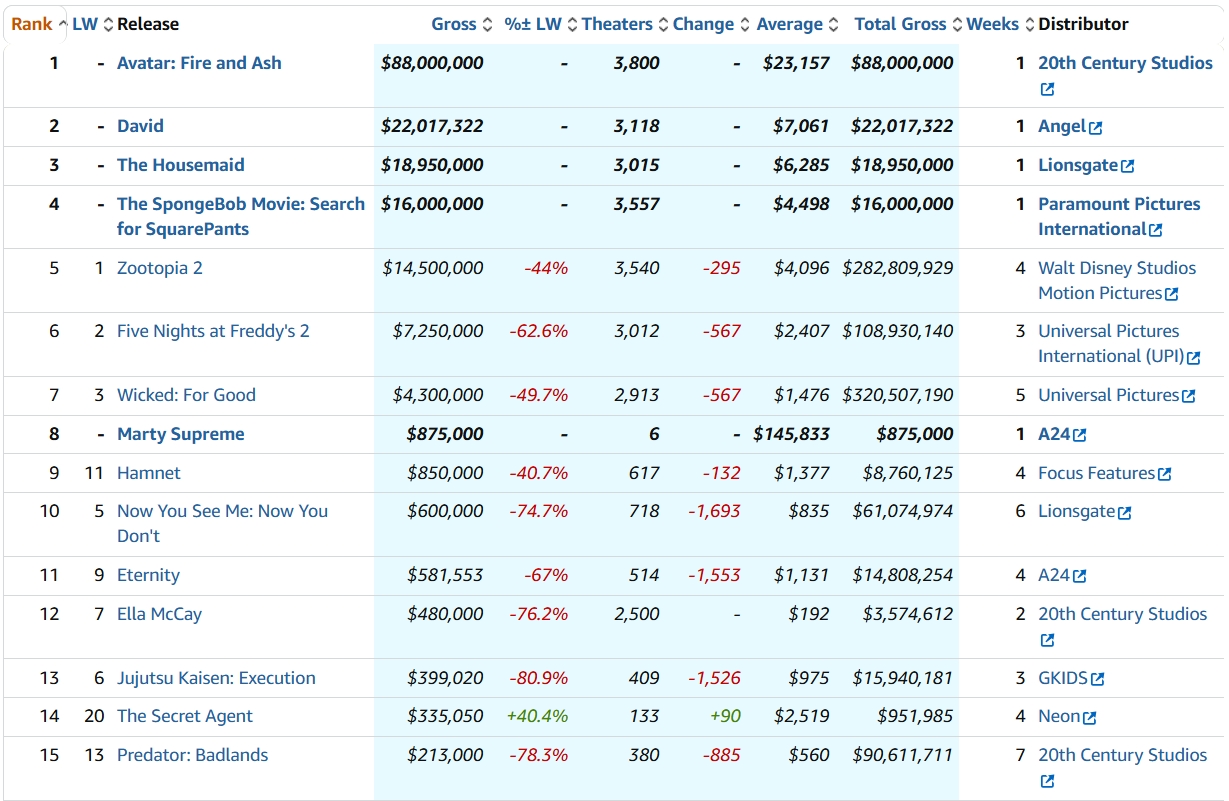The image size is (1229, 801).
Task: Sort by Theaters column header
Action: 617,24
